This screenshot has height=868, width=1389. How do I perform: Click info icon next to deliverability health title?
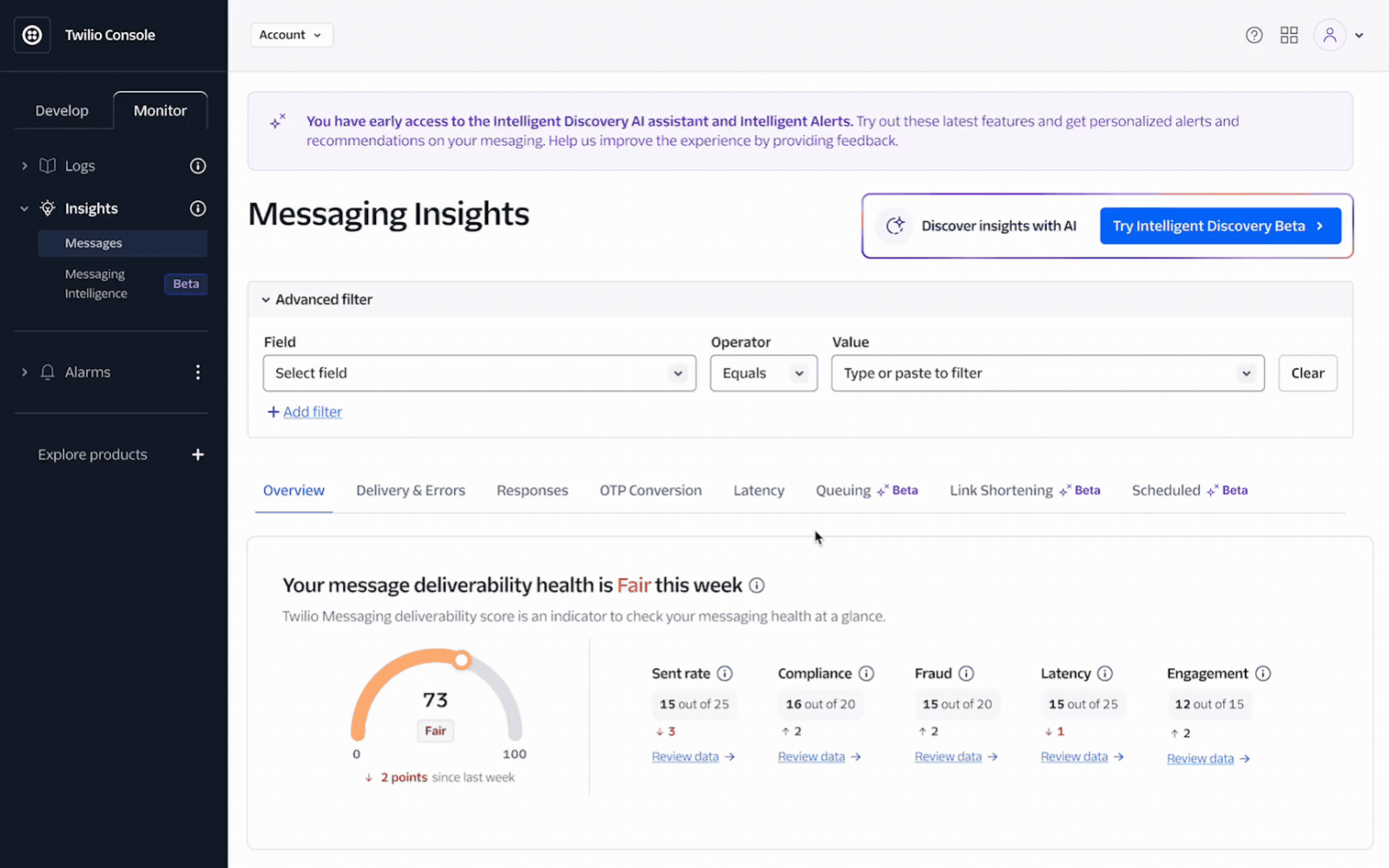(756, 585)
